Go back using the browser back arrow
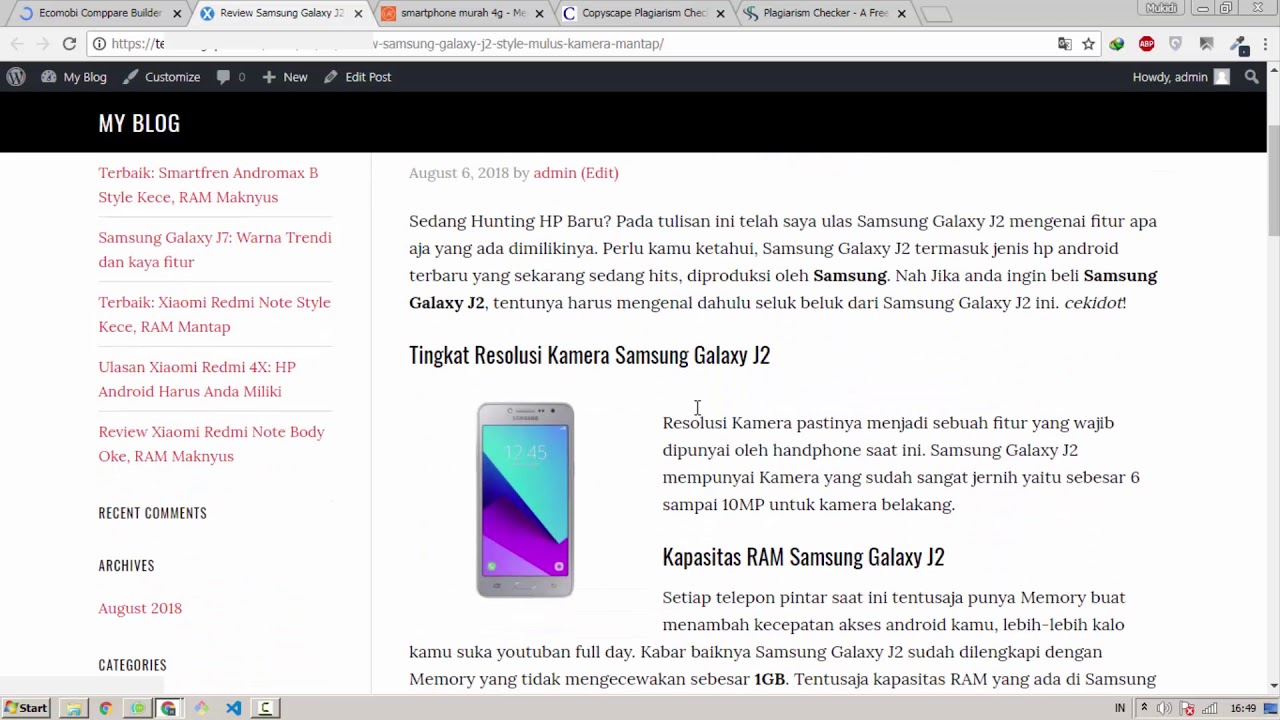This screenshot has width=1280, height=720. click(17, 44)
